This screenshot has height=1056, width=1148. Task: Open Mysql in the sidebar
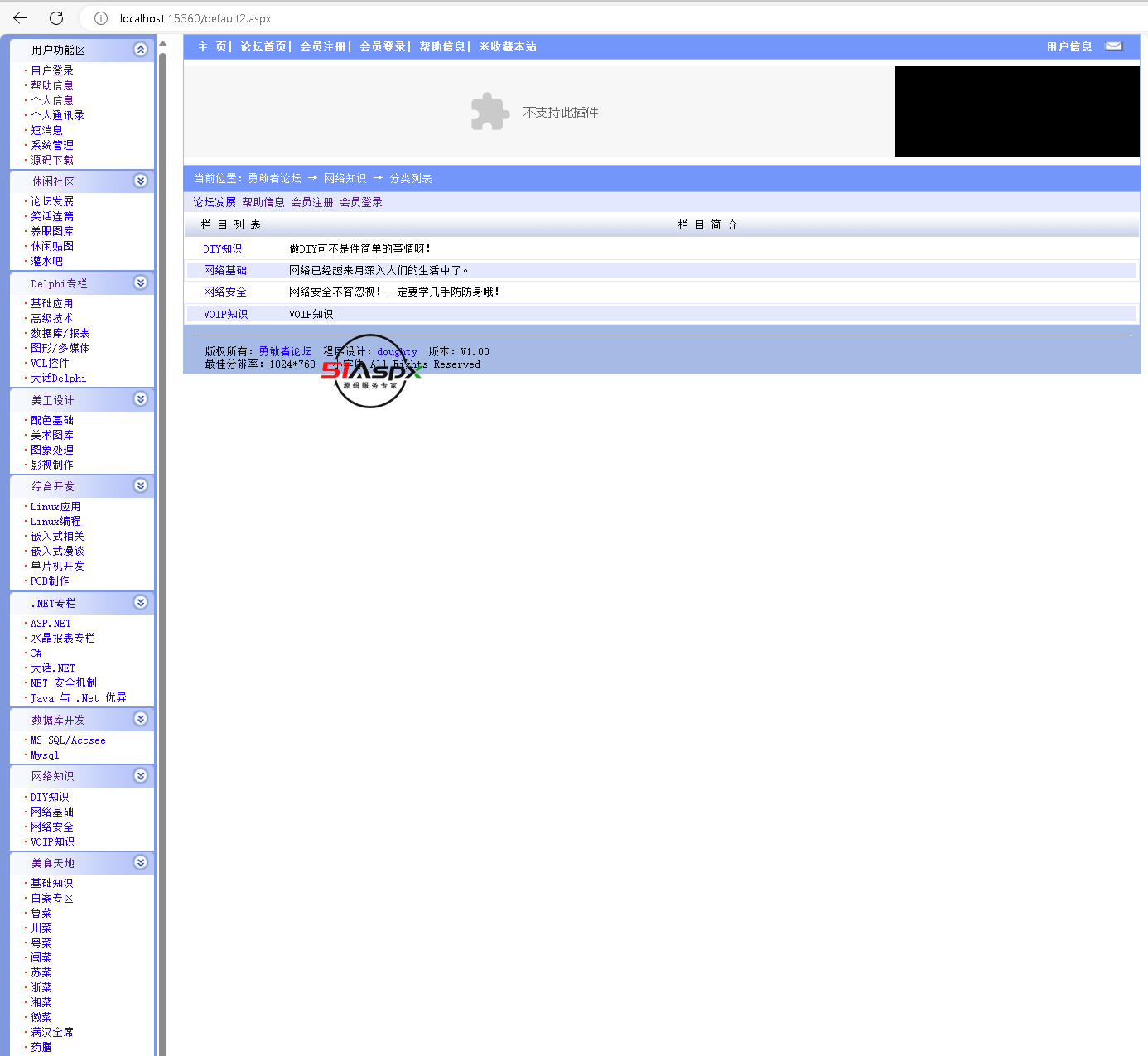click(x=45, y=755)
